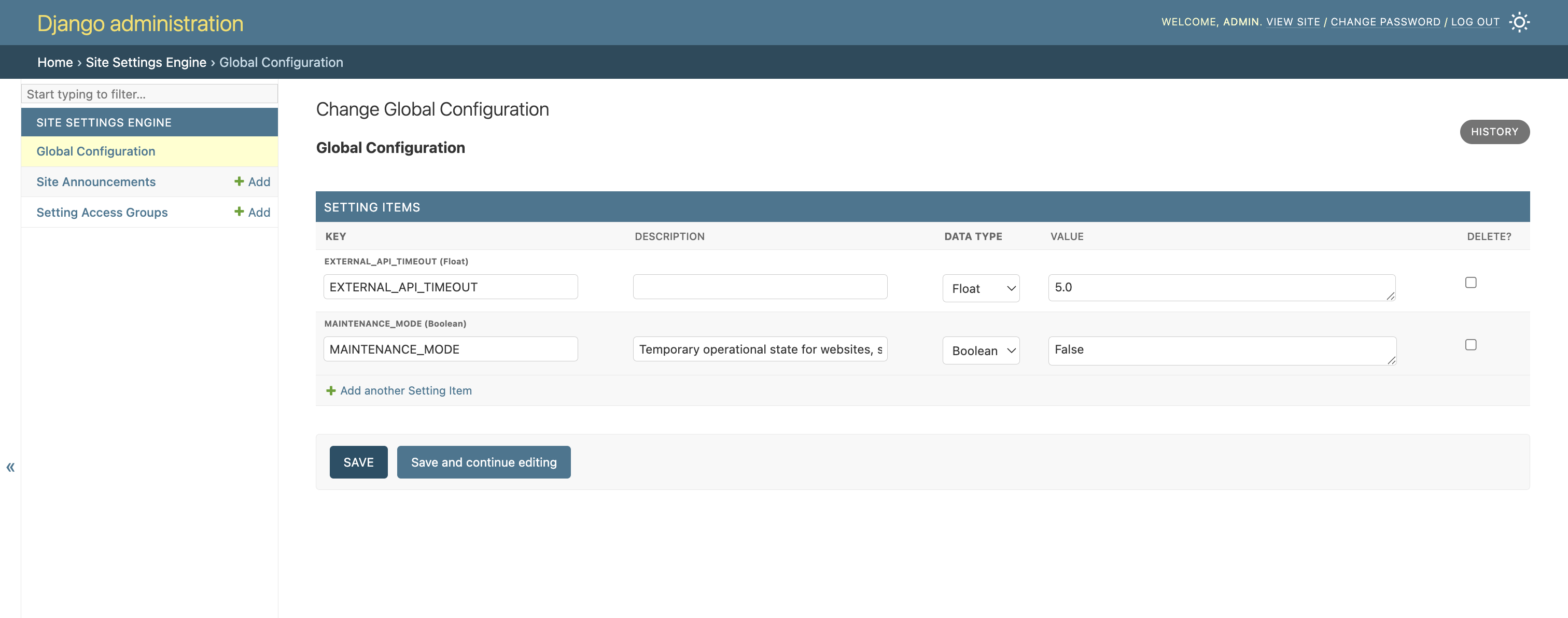Viewport: 1568px width, 618px height.
Task: Focus the Temporary operational state description field
Action: [760, 349]
